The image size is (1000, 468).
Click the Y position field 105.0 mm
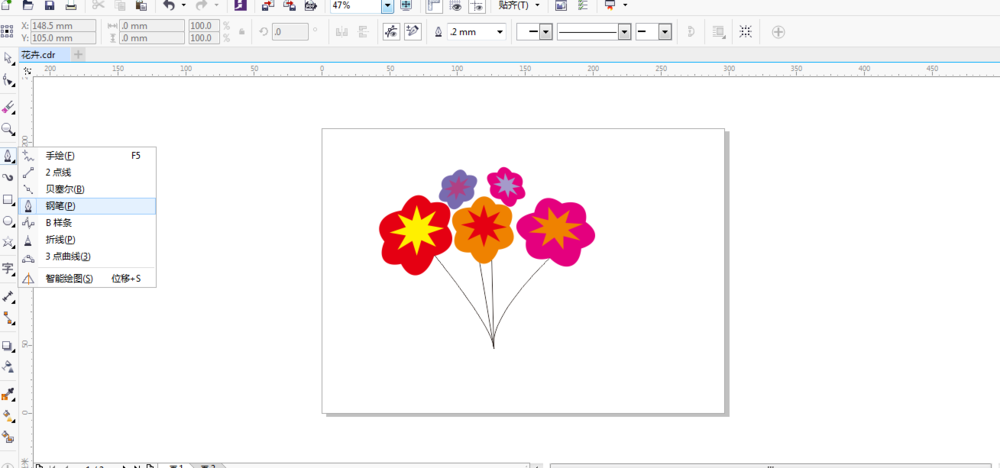click(62, 38)
